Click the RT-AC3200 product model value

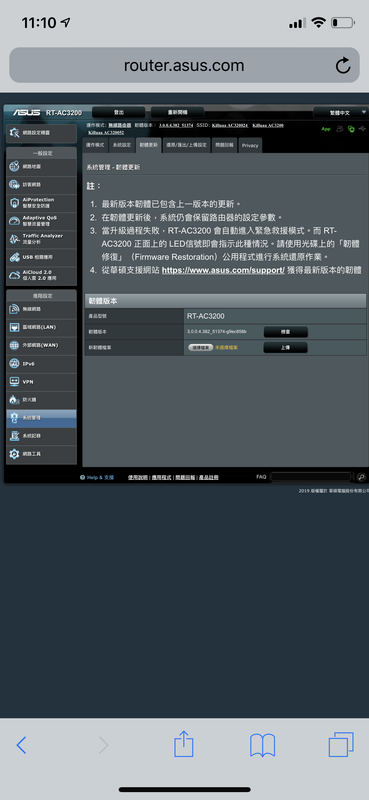pyautogui.click(x=206, y=316)
